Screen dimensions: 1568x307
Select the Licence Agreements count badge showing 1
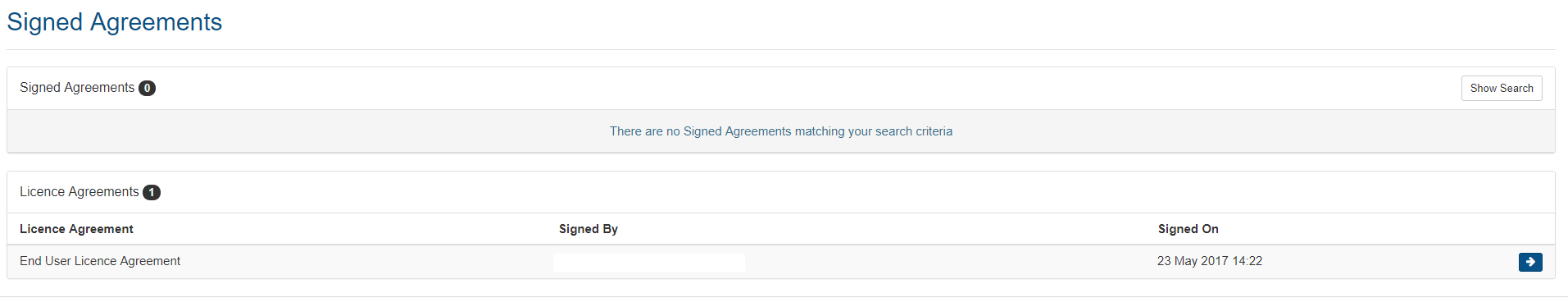[x=152, y=193]
